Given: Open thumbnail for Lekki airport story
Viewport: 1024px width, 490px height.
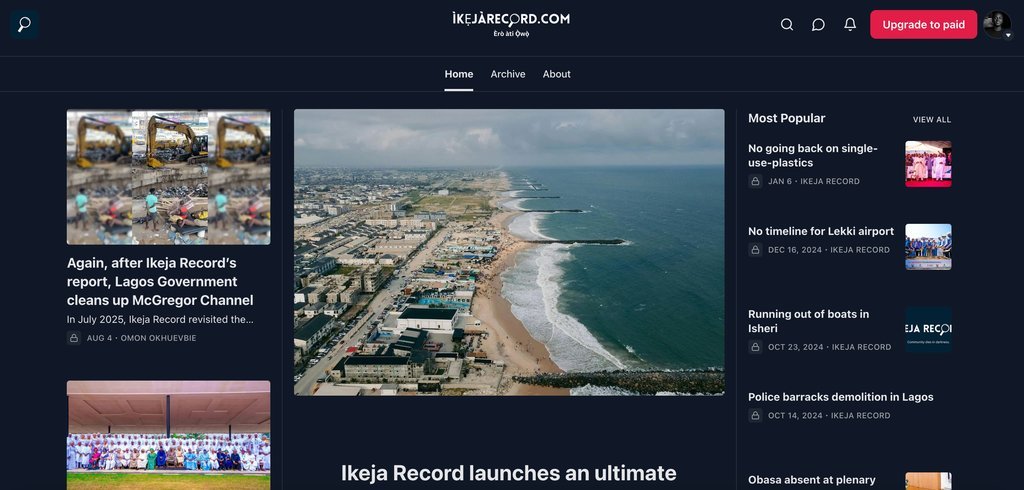Looking at the screenshot, I should pyautogui.click(x=928, y=247).
